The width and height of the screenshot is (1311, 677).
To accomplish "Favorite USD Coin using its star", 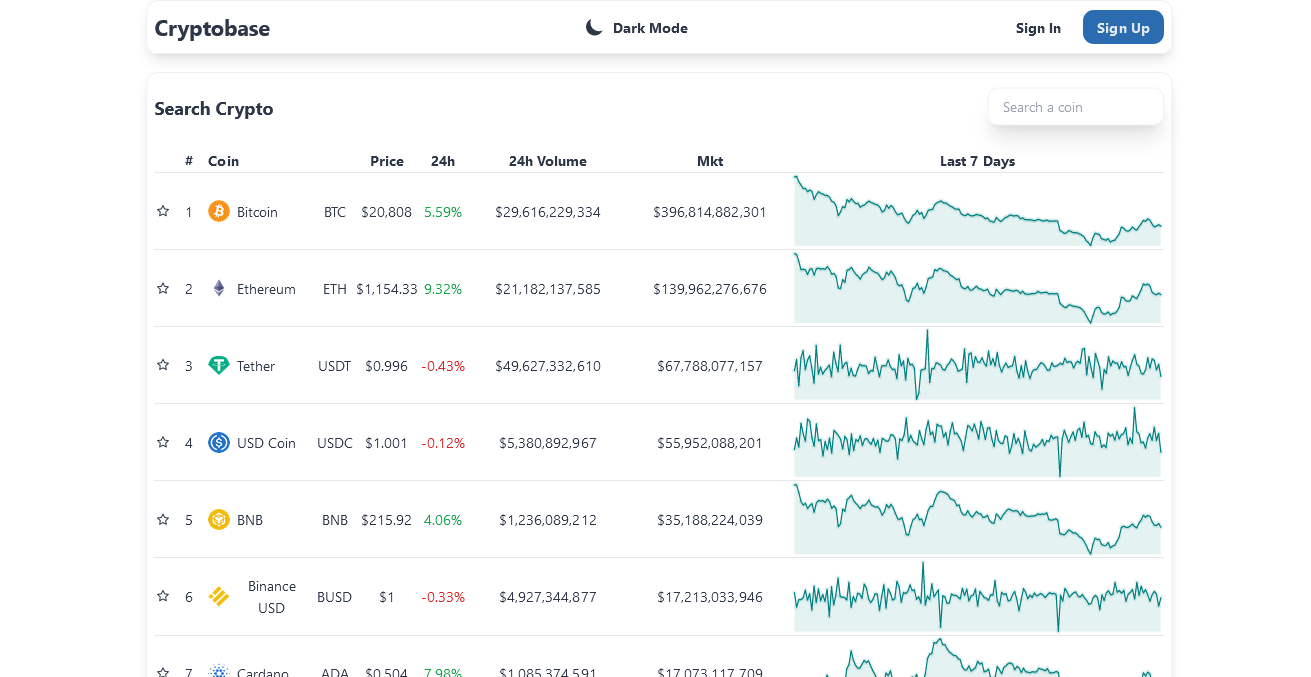I will (163, 442).
